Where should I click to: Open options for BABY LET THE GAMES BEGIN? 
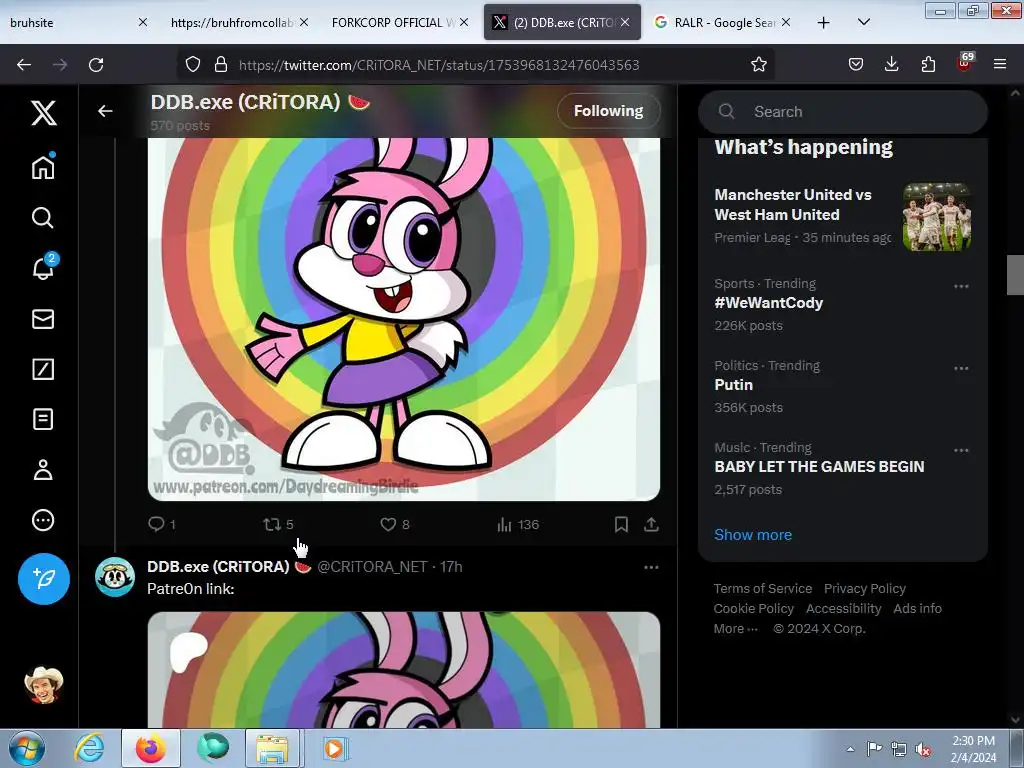pyautogui.click(x=961, y=451)
